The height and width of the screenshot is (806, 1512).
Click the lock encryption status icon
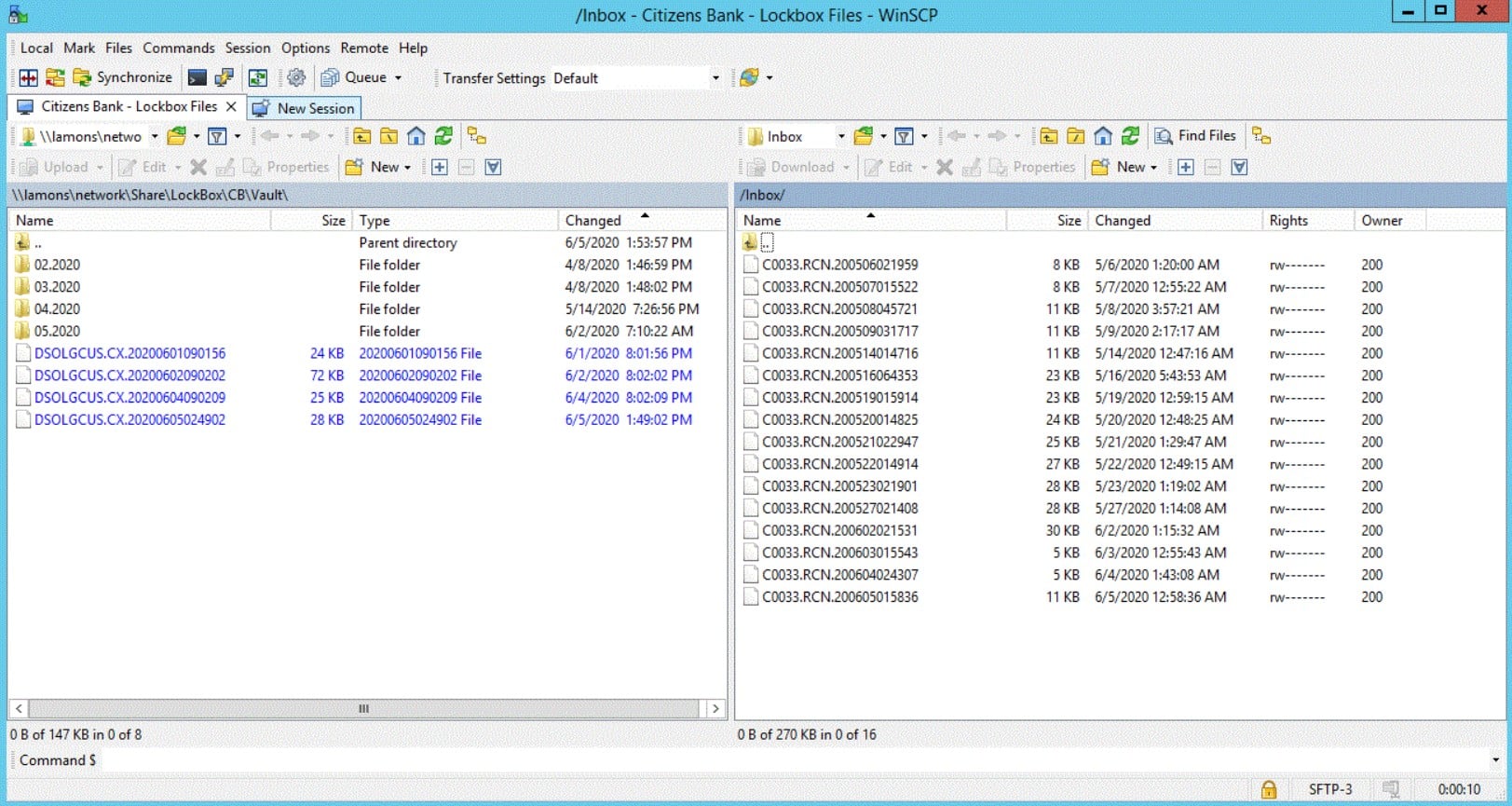1268,789
